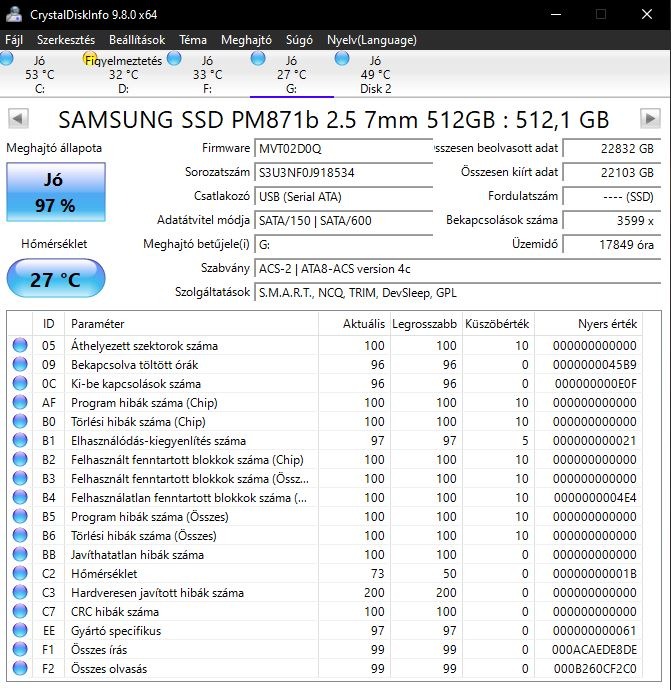The height and width of the screenshot is (690, 671).
Task: Open the Nyelv(Language) menu
Action: pyautogui.click(x=372, y=40)
